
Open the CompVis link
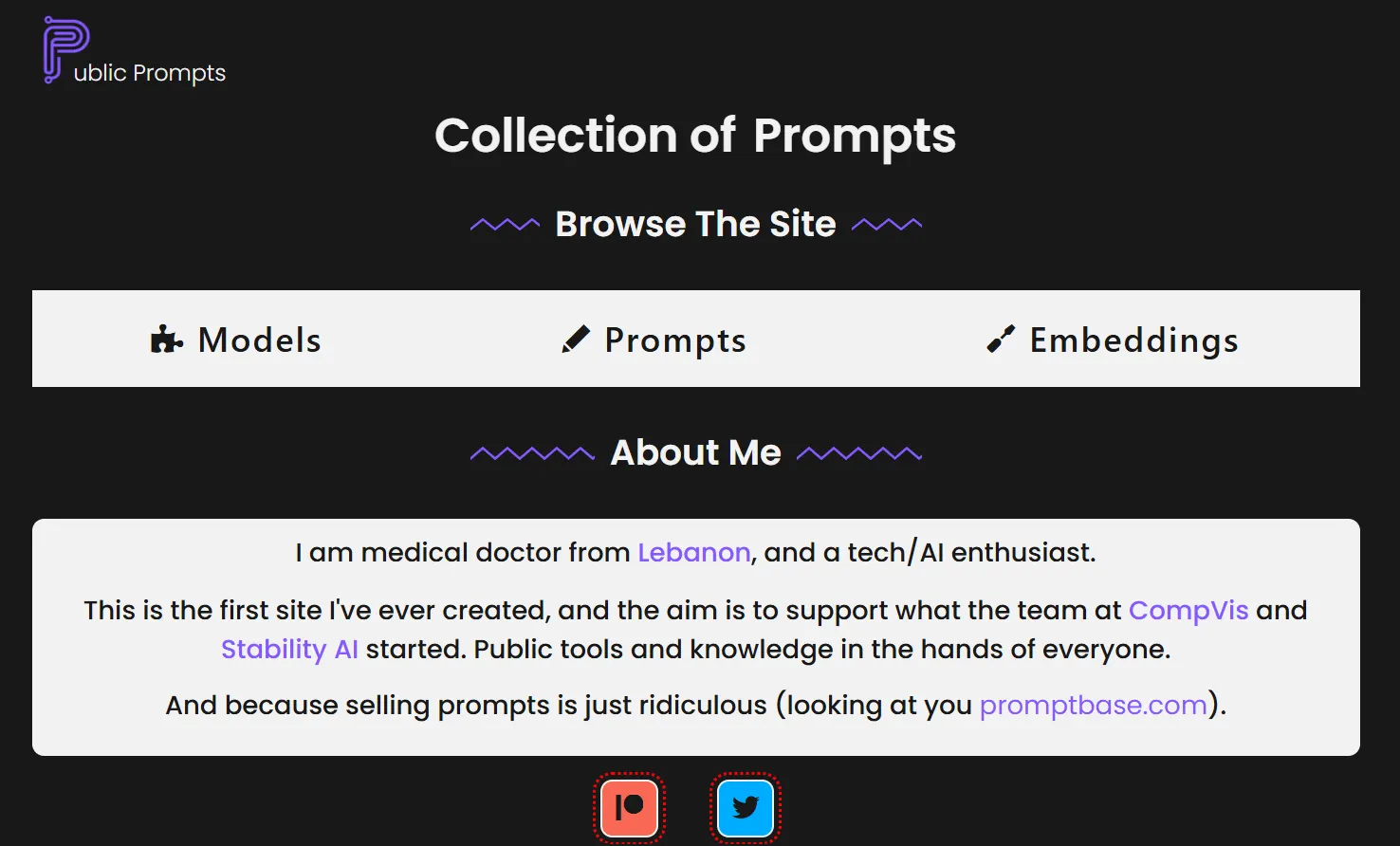coord(1188,610)
